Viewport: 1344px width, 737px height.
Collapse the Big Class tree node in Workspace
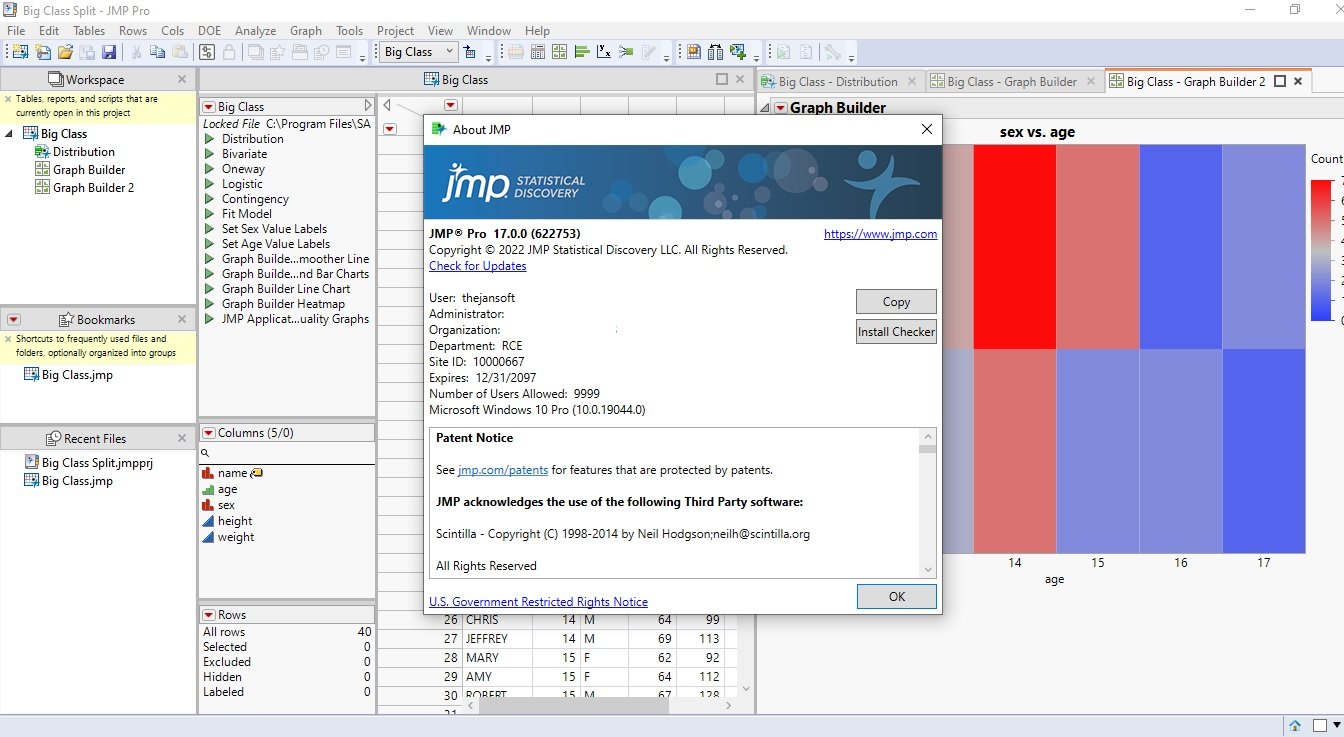click(10, 133)
